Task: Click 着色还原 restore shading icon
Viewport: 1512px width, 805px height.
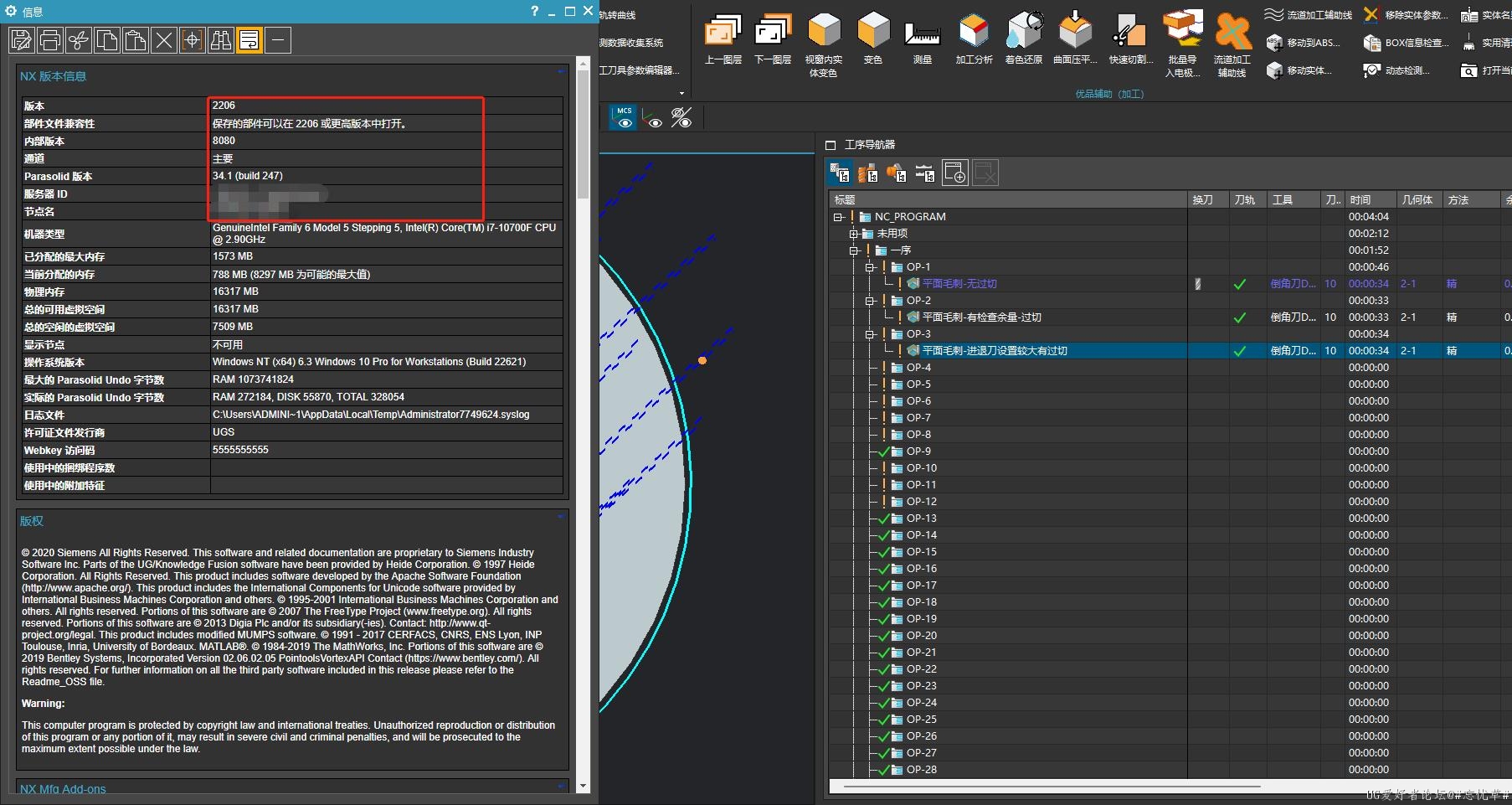Action: click(1024, 39)
